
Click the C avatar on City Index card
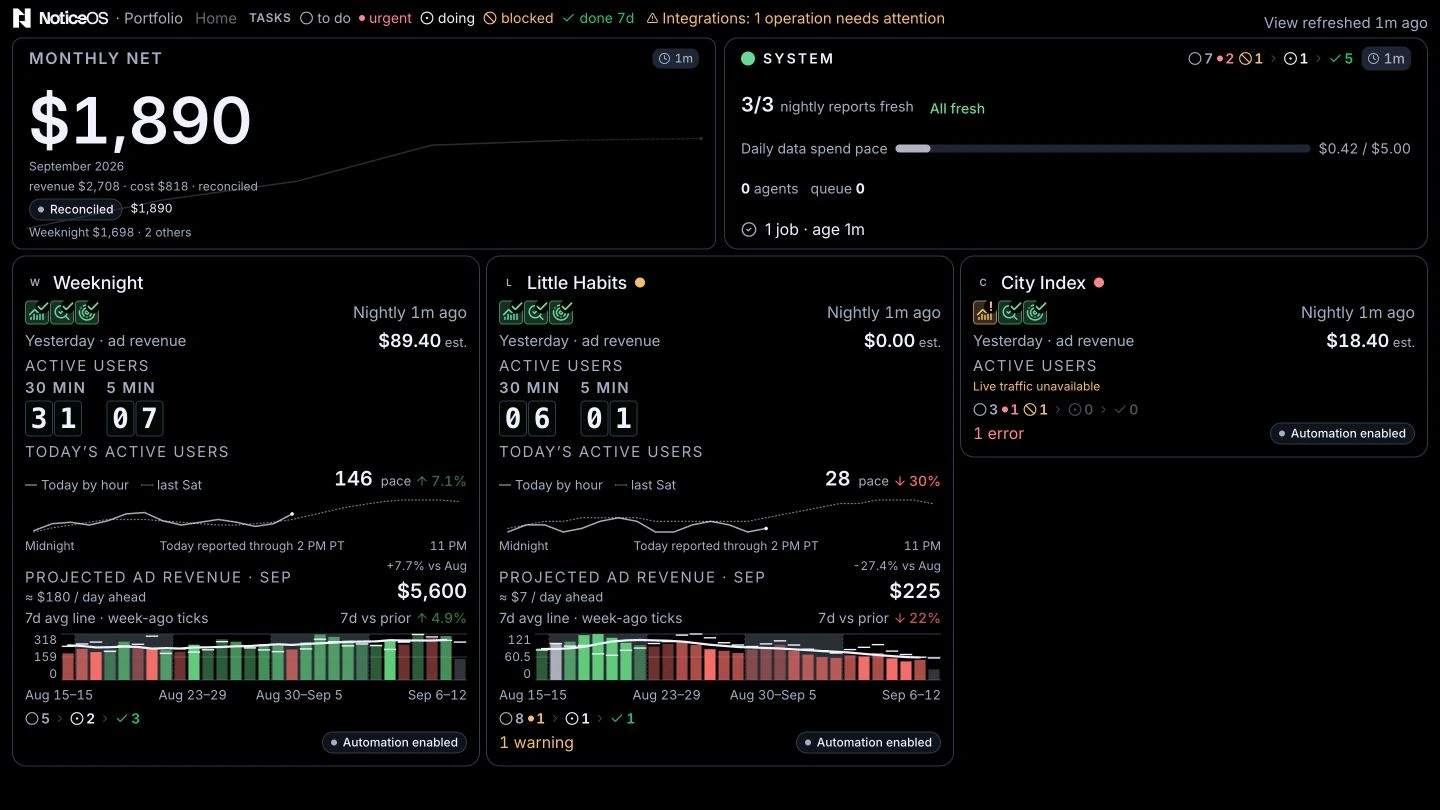[983, 283]
